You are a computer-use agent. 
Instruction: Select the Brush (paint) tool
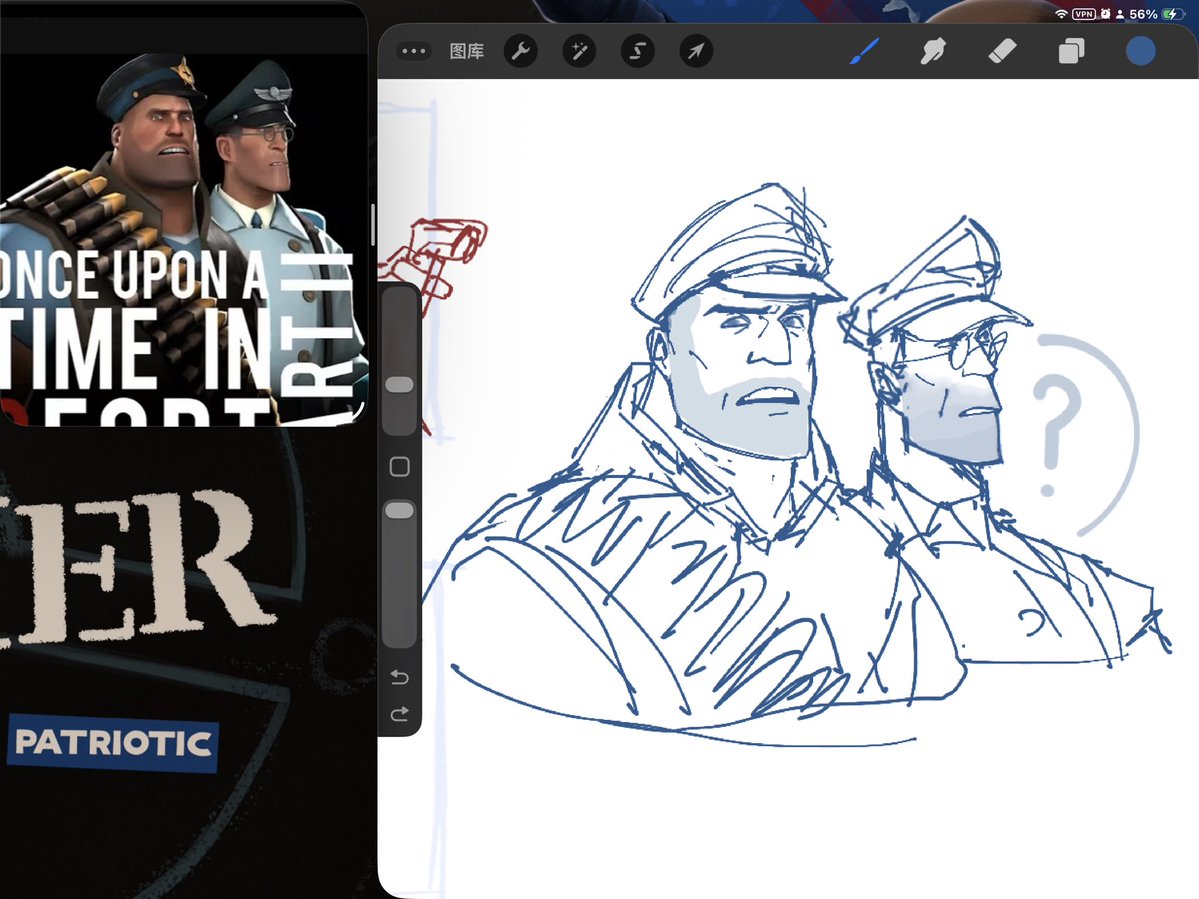pos(865,51)
